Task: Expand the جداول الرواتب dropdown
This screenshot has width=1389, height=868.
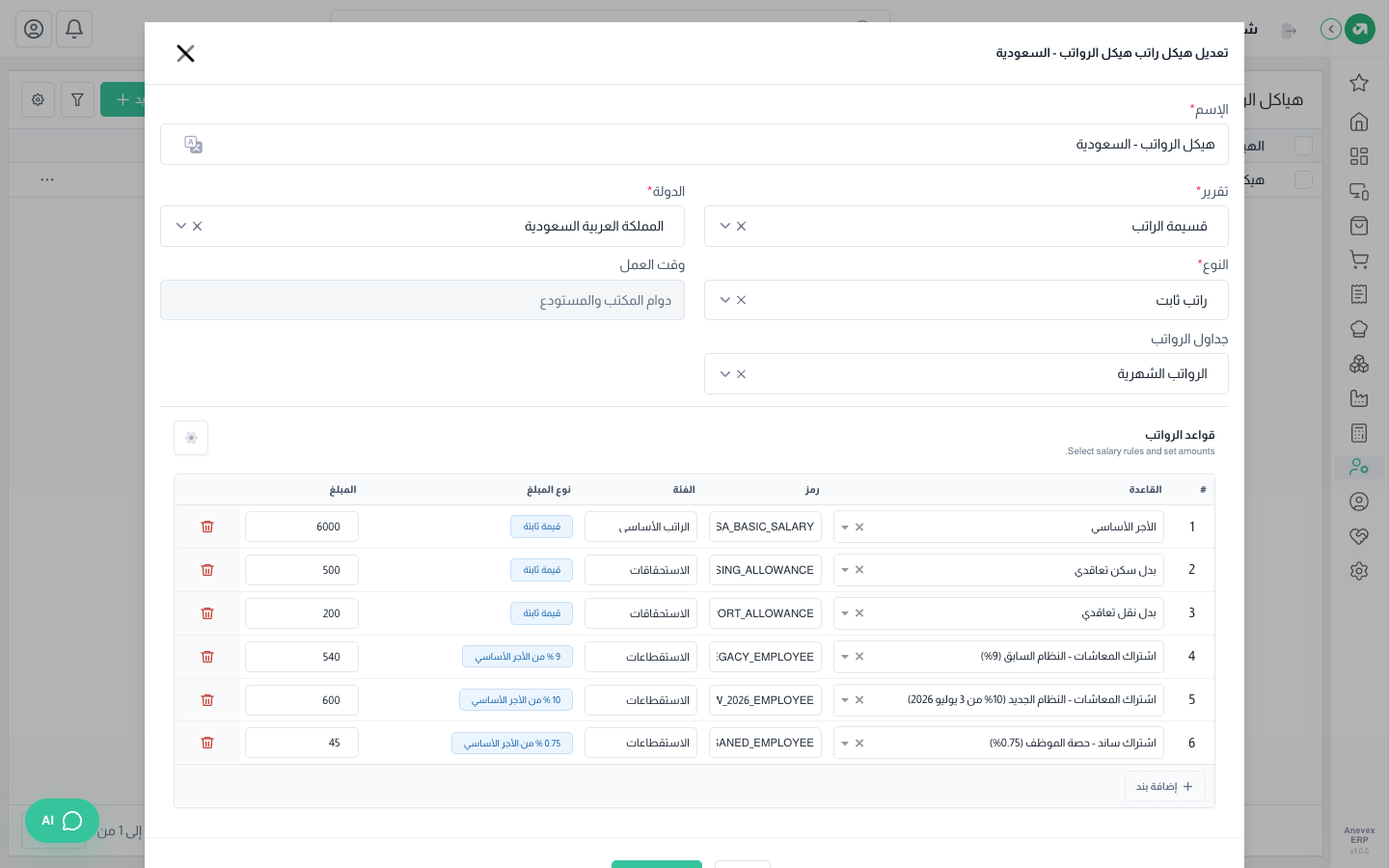Action: point(725,374)
